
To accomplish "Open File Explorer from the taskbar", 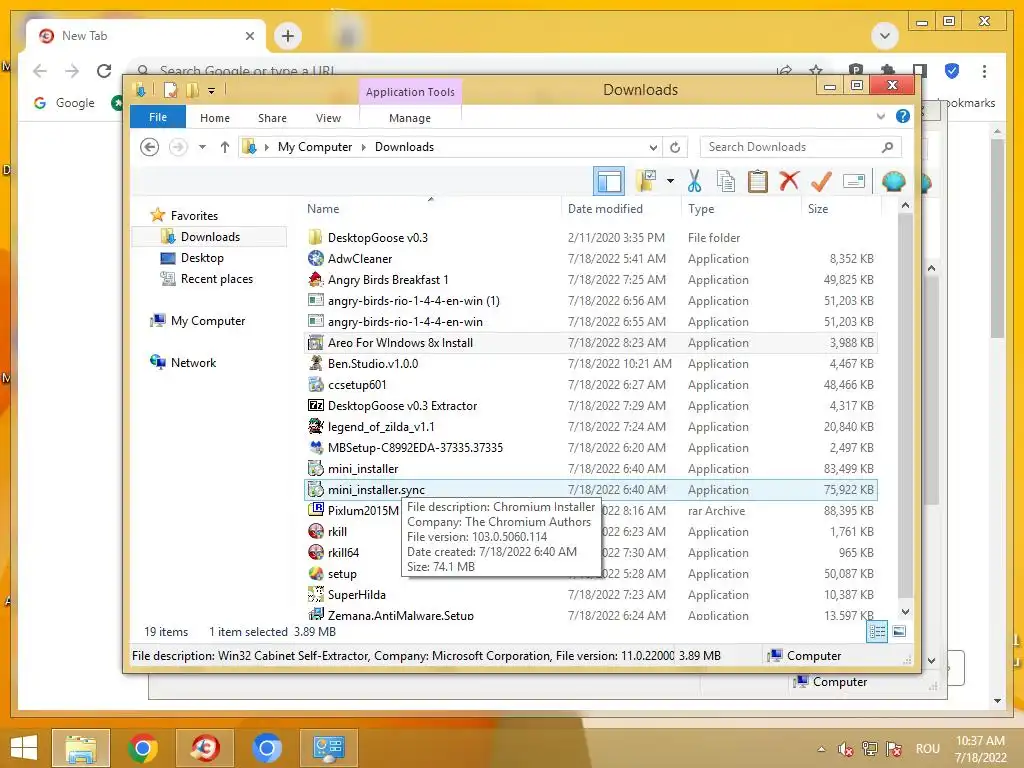I will (80, 748).
